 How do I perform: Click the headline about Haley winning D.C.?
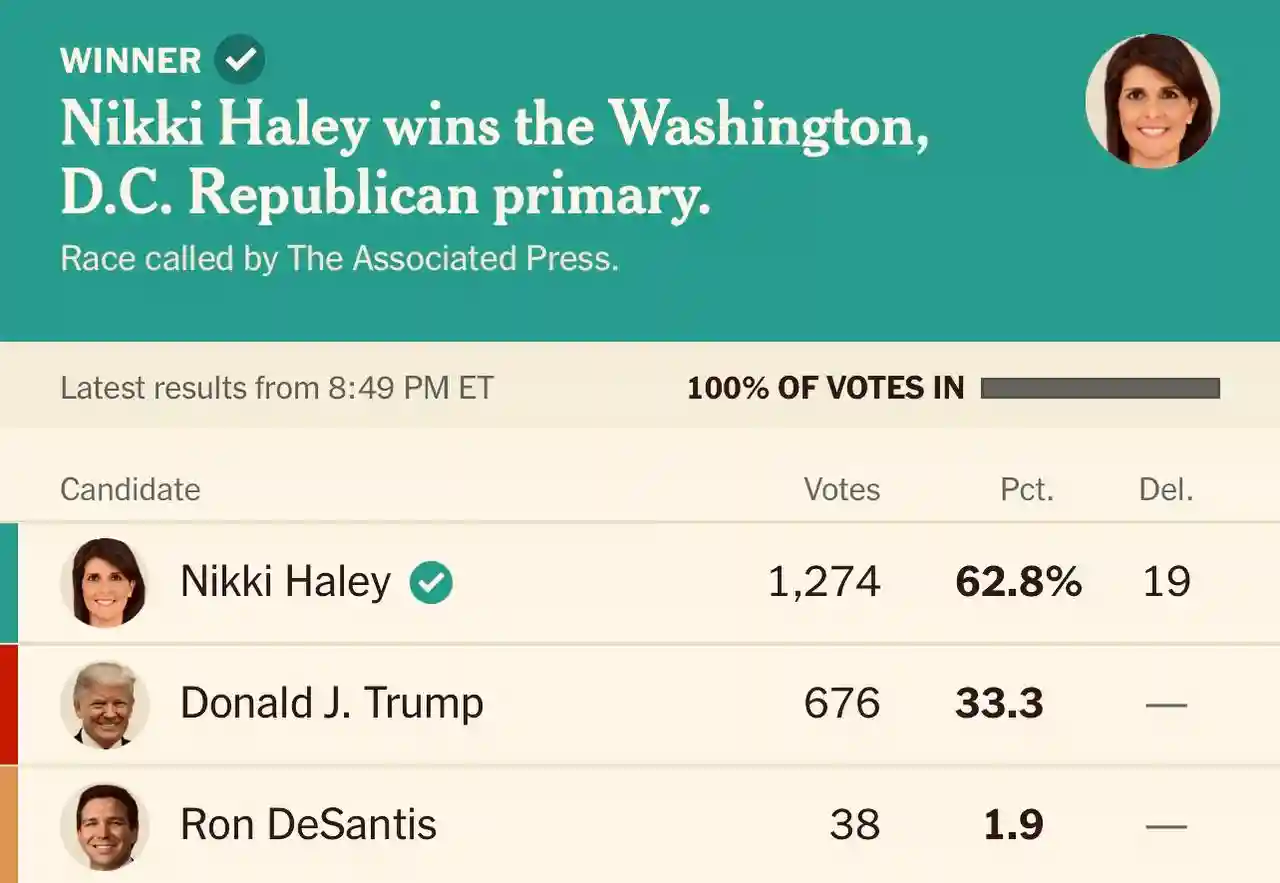494,158
